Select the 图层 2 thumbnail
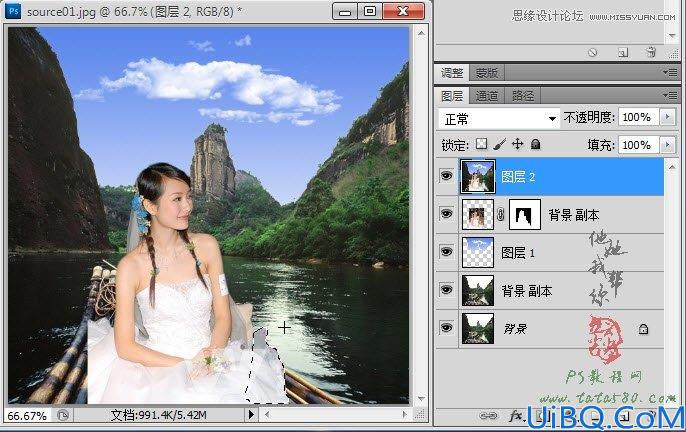The height and width of the screenshot is (432, 686). tap(478, 176)
